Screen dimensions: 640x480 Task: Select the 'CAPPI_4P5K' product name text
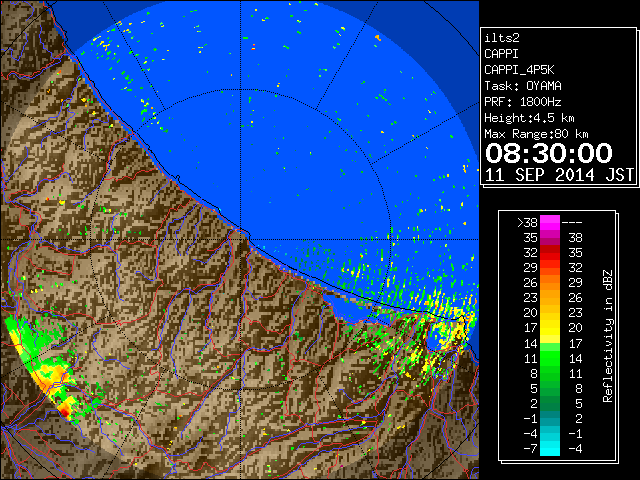tap(519, 70)
